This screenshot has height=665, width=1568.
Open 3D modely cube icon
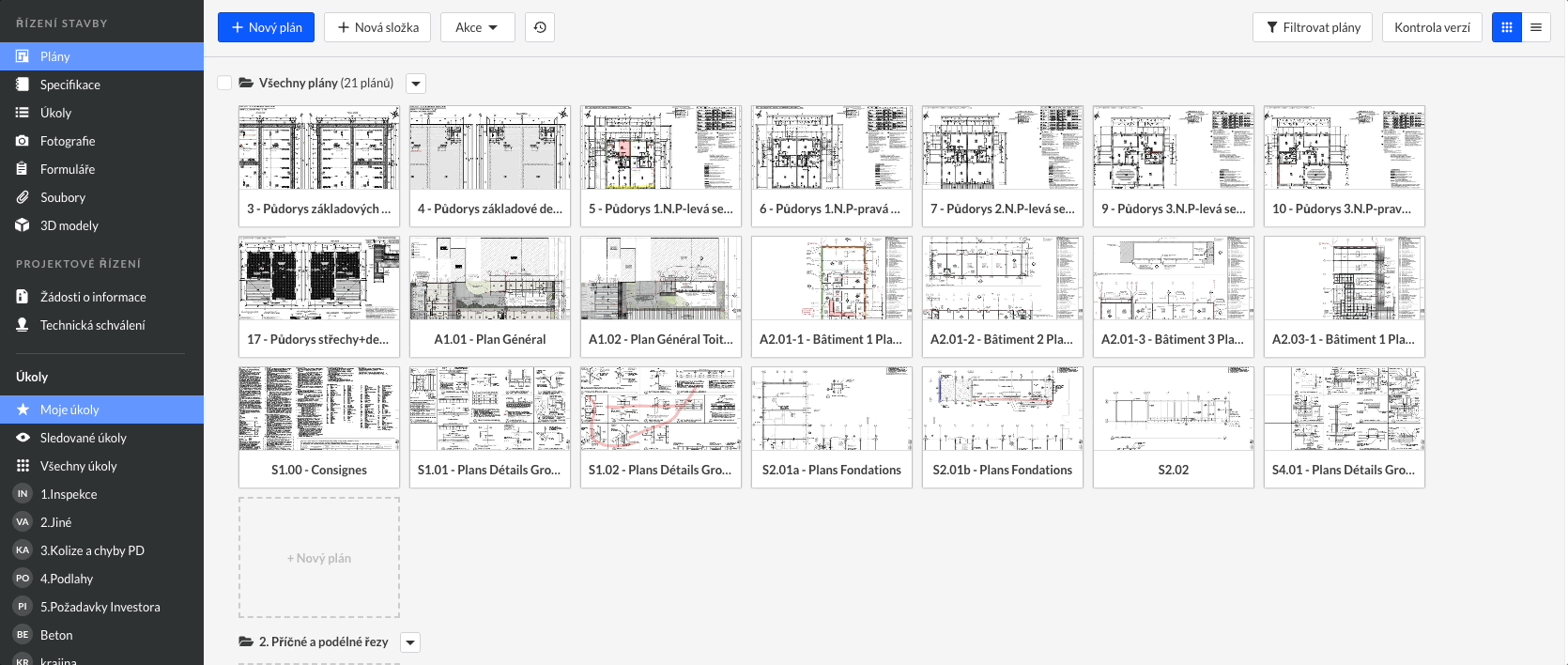pos(23,225)
